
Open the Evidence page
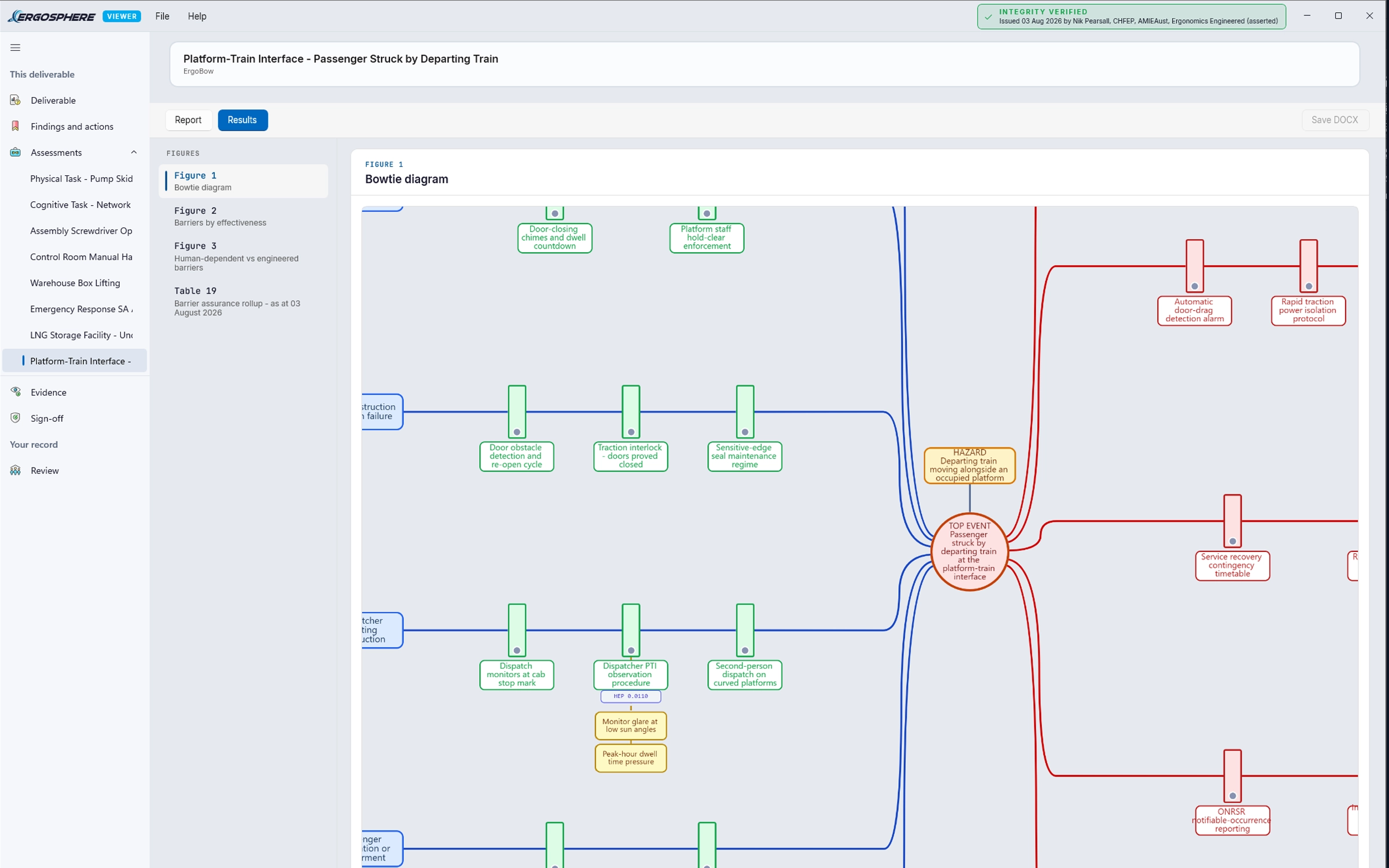pyautogui.click(x=49, y=392)
